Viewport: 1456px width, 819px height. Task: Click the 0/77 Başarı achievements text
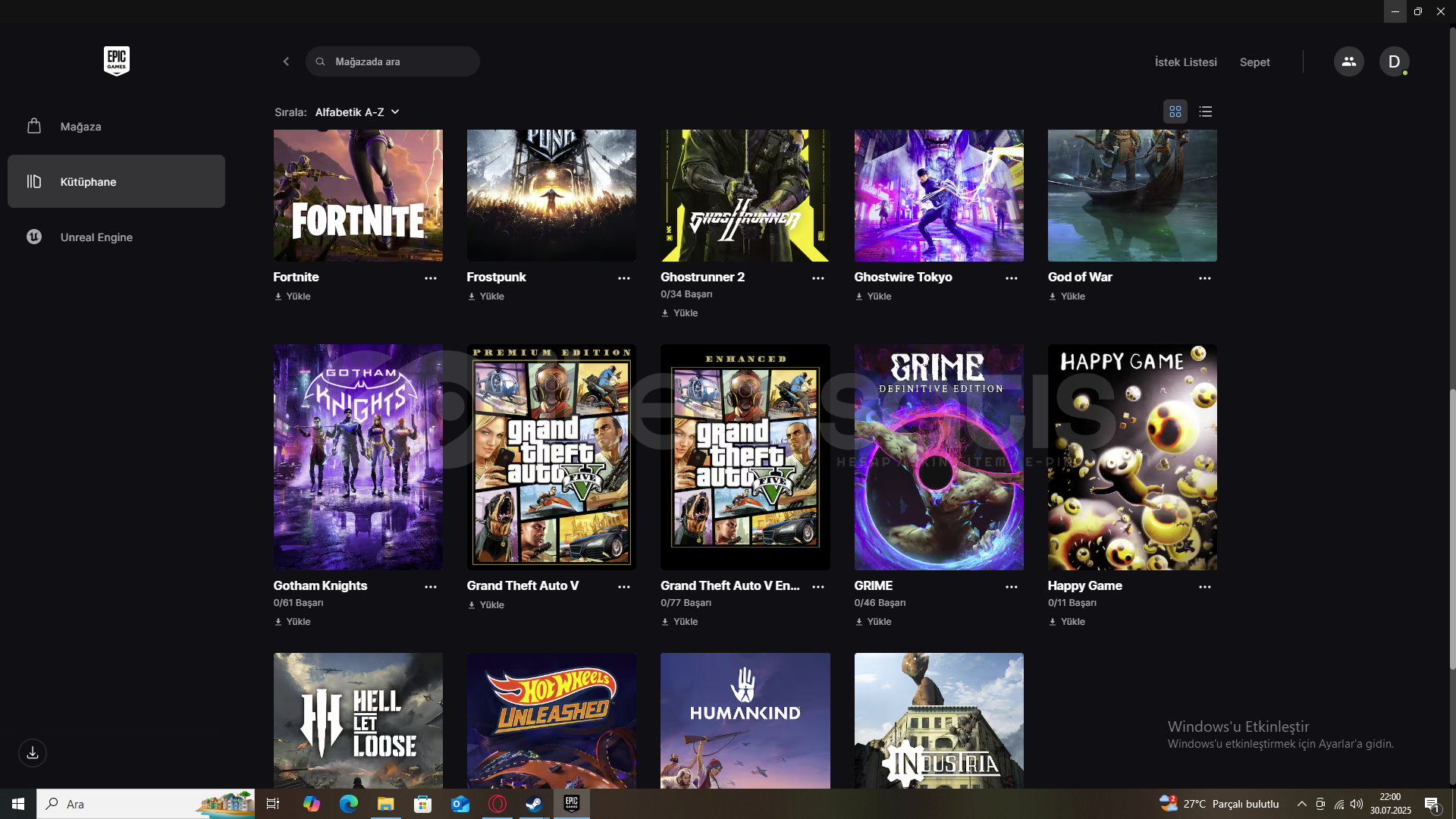tap(686, 603)
